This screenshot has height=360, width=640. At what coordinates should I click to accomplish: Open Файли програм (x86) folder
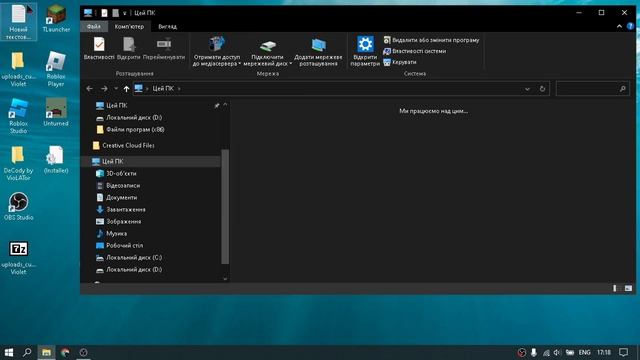pos(130,129)
